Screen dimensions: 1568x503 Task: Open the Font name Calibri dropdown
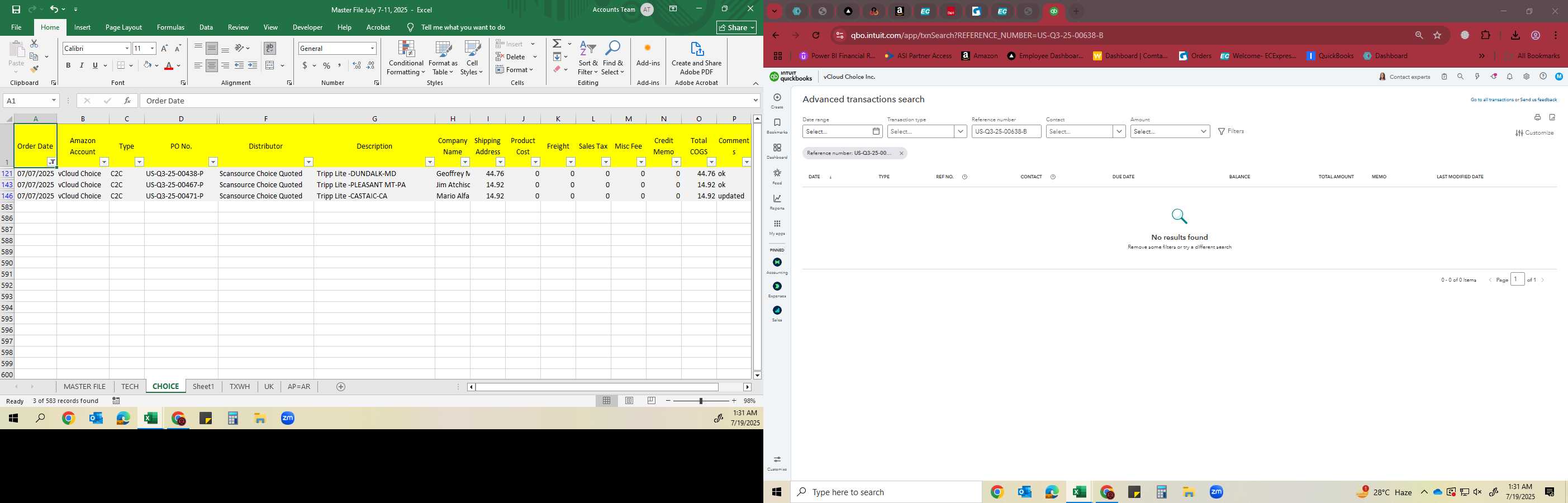127,48
